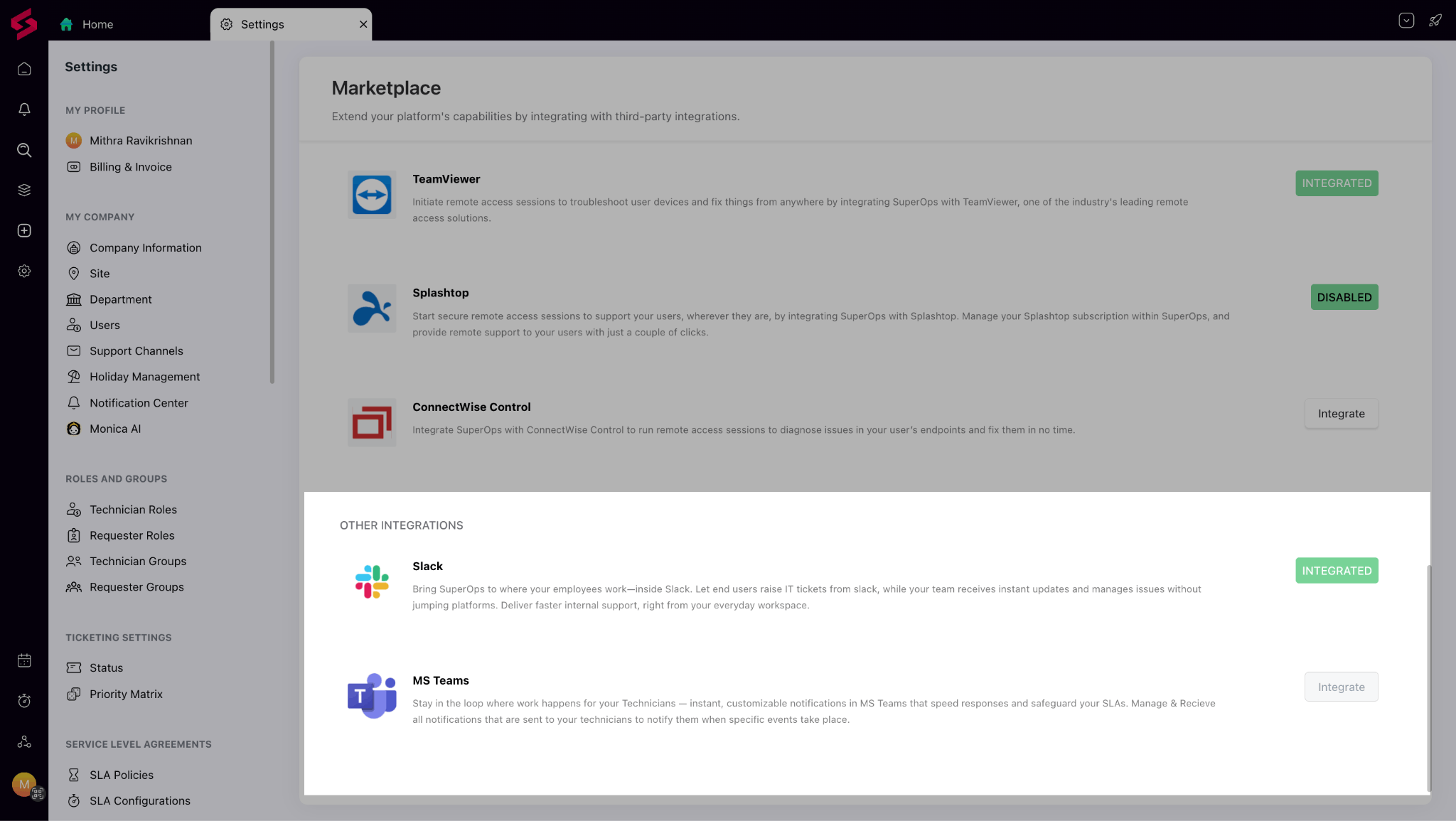Click the search magnifier sidebar icon
1456x821 pixels.
24,150
